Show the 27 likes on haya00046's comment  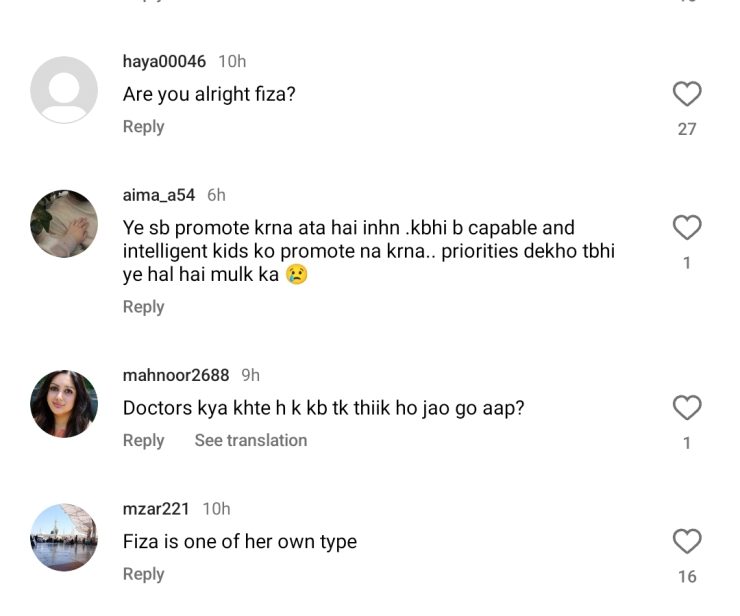point(687,129)
